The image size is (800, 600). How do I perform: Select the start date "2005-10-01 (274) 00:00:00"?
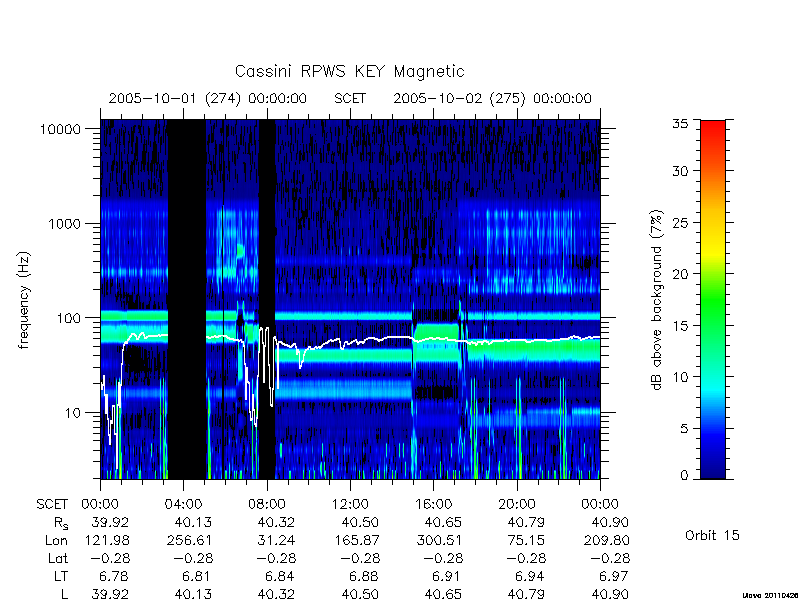tap(207, 98)
